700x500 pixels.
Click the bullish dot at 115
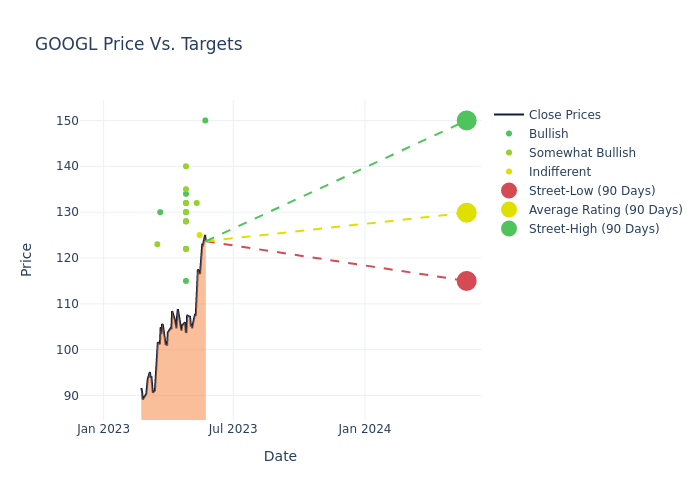click(186, 281)
